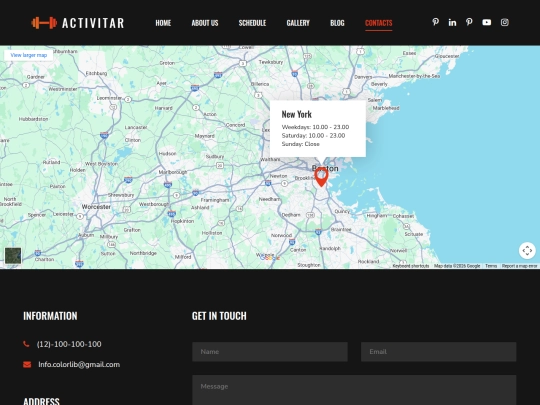Click the envelope icon beside the email
This screenshot has width=540, height=405.
click(x=27, y=364)
